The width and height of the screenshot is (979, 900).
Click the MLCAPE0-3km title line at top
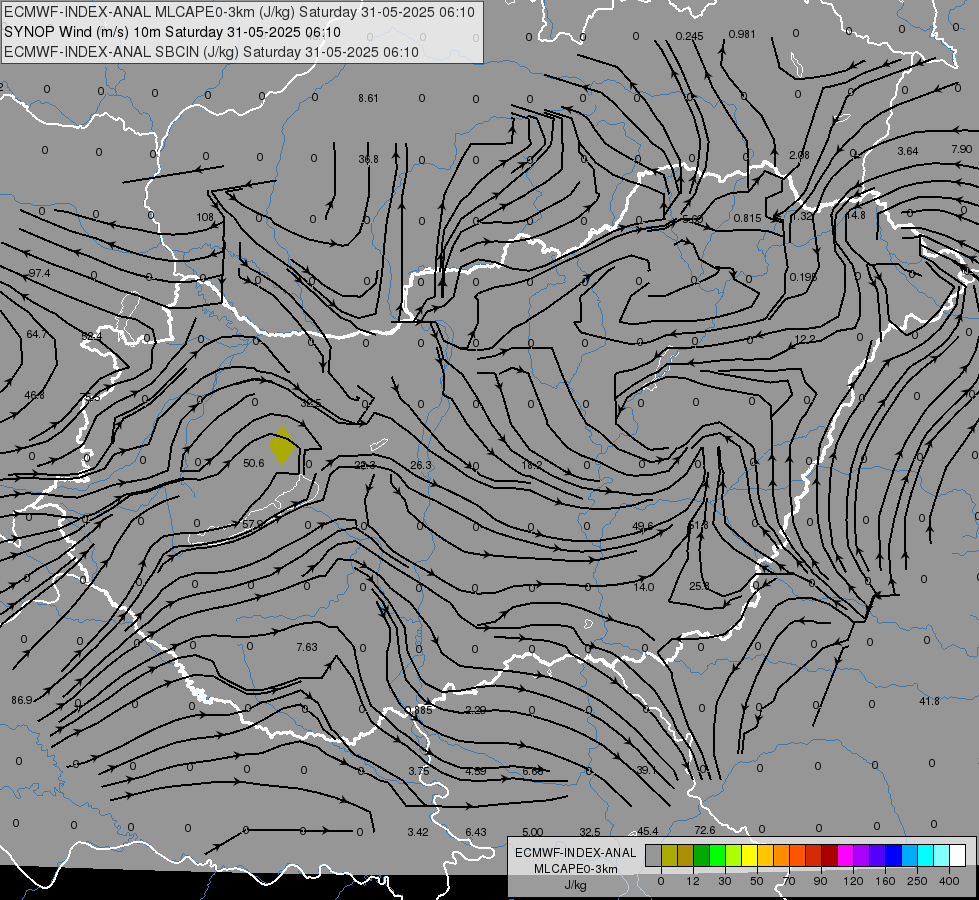click(239, 12)
